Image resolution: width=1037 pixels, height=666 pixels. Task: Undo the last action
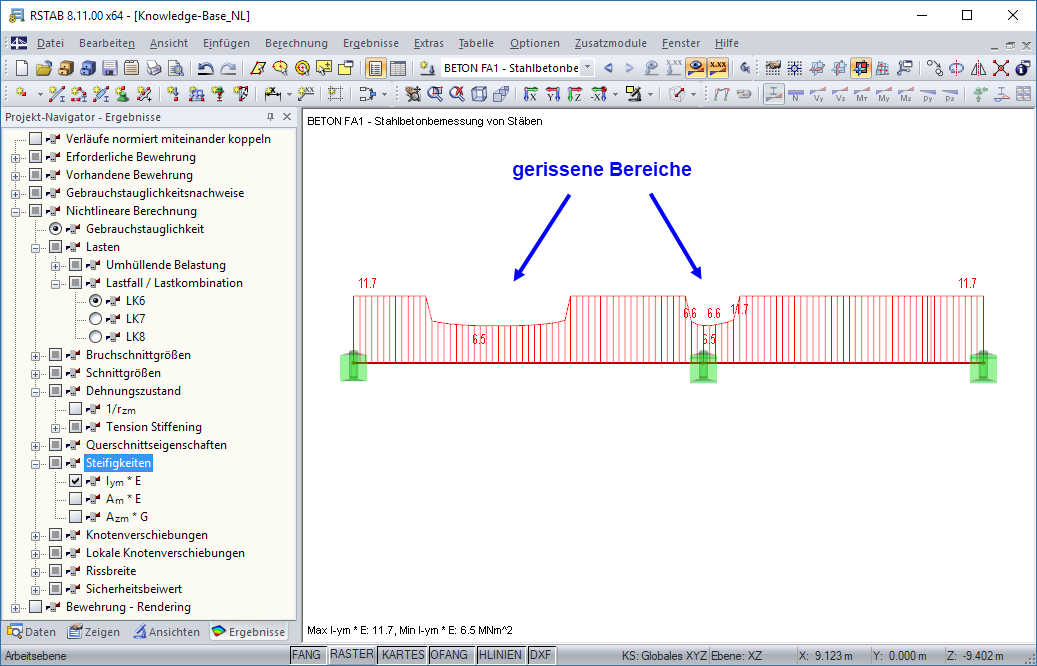coord(206,68)
